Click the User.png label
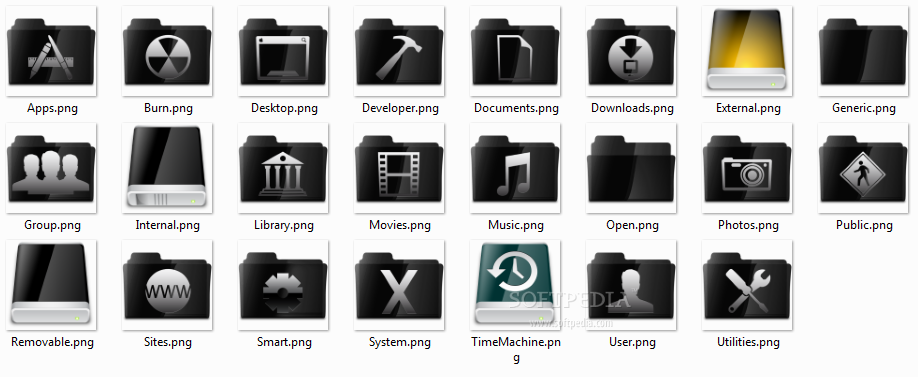 (x=632, y=342)
